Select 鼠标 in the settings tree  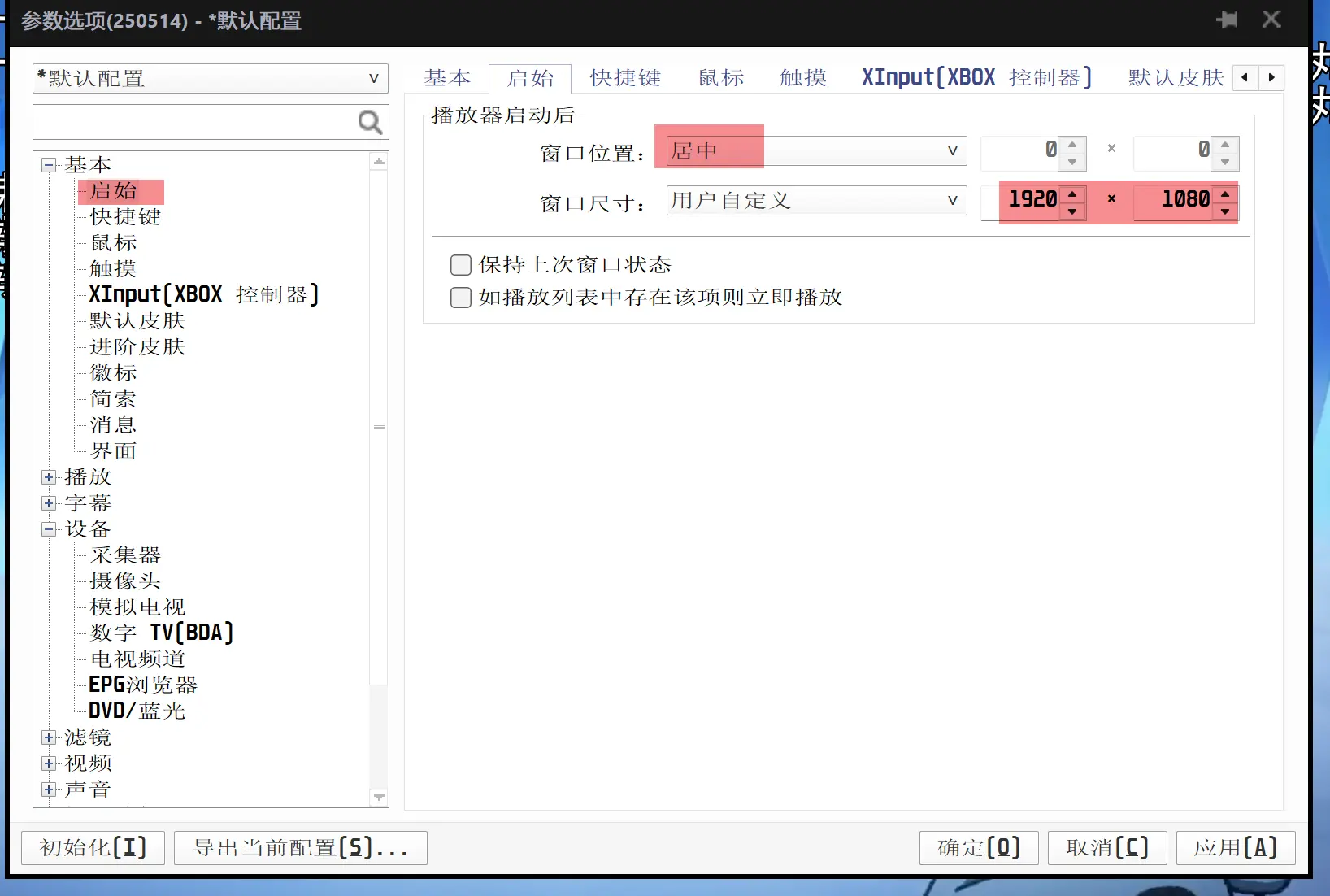click(x=113, y=243)
